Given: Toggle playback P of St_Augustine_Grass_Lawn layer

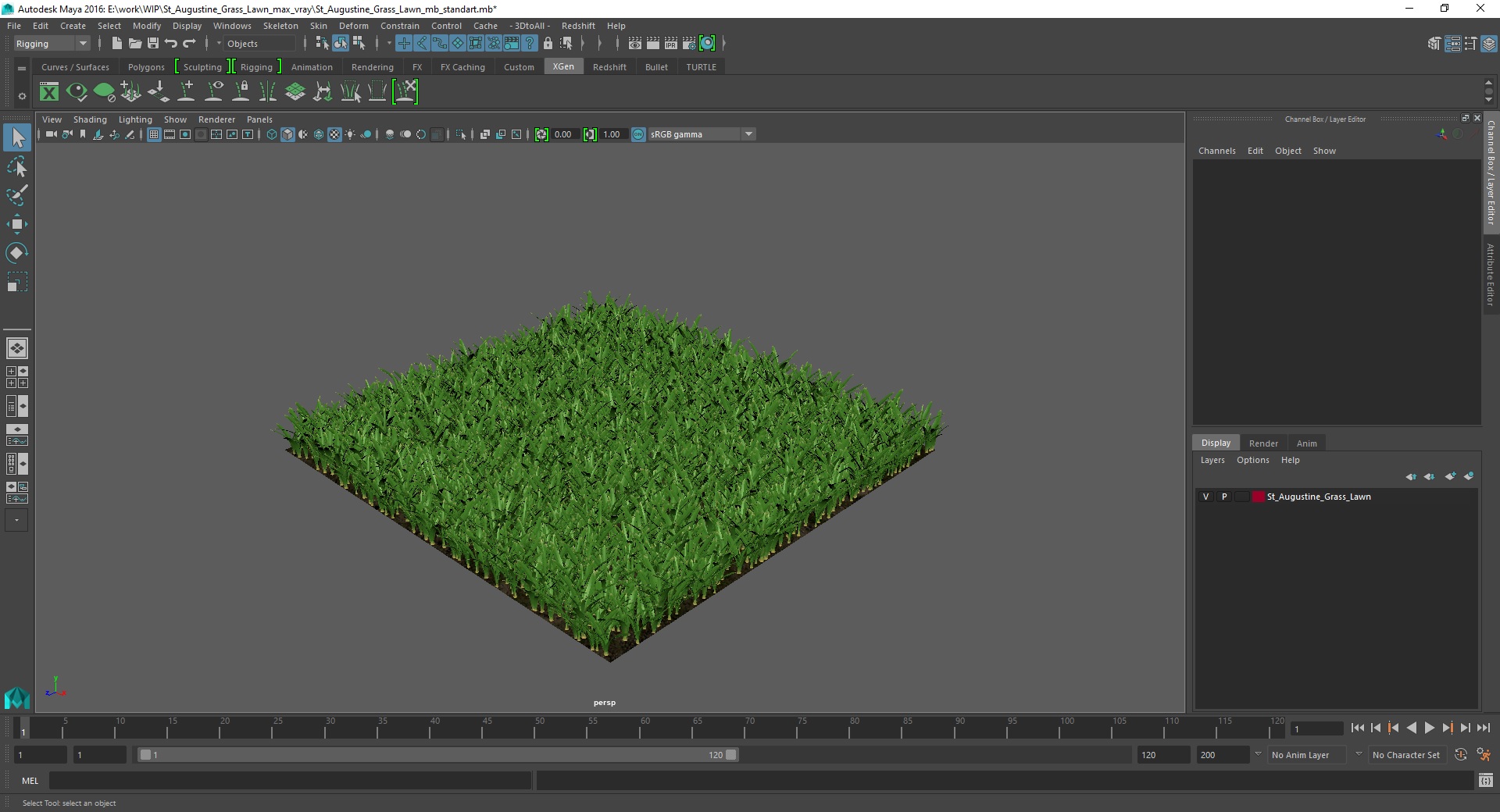Looking at the screenshot, I should tap(1224, 497).
